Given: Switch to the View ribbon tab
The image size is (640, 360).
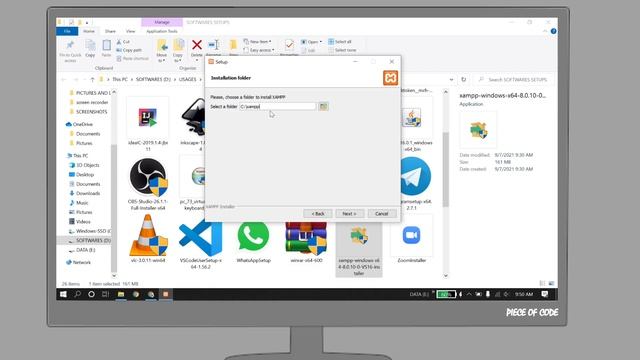Looking at the screenshot, I should pos(131,31).
